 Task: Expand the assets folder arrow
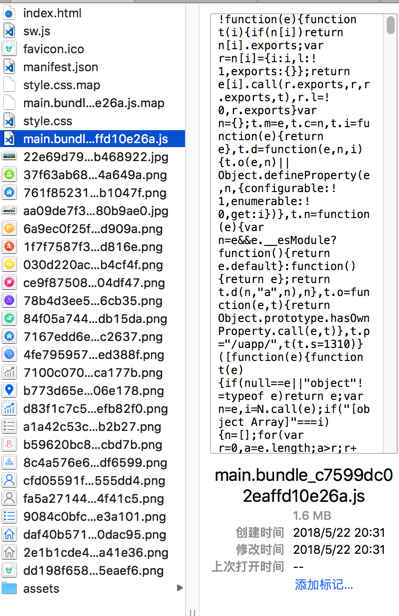tap(180, 588)
